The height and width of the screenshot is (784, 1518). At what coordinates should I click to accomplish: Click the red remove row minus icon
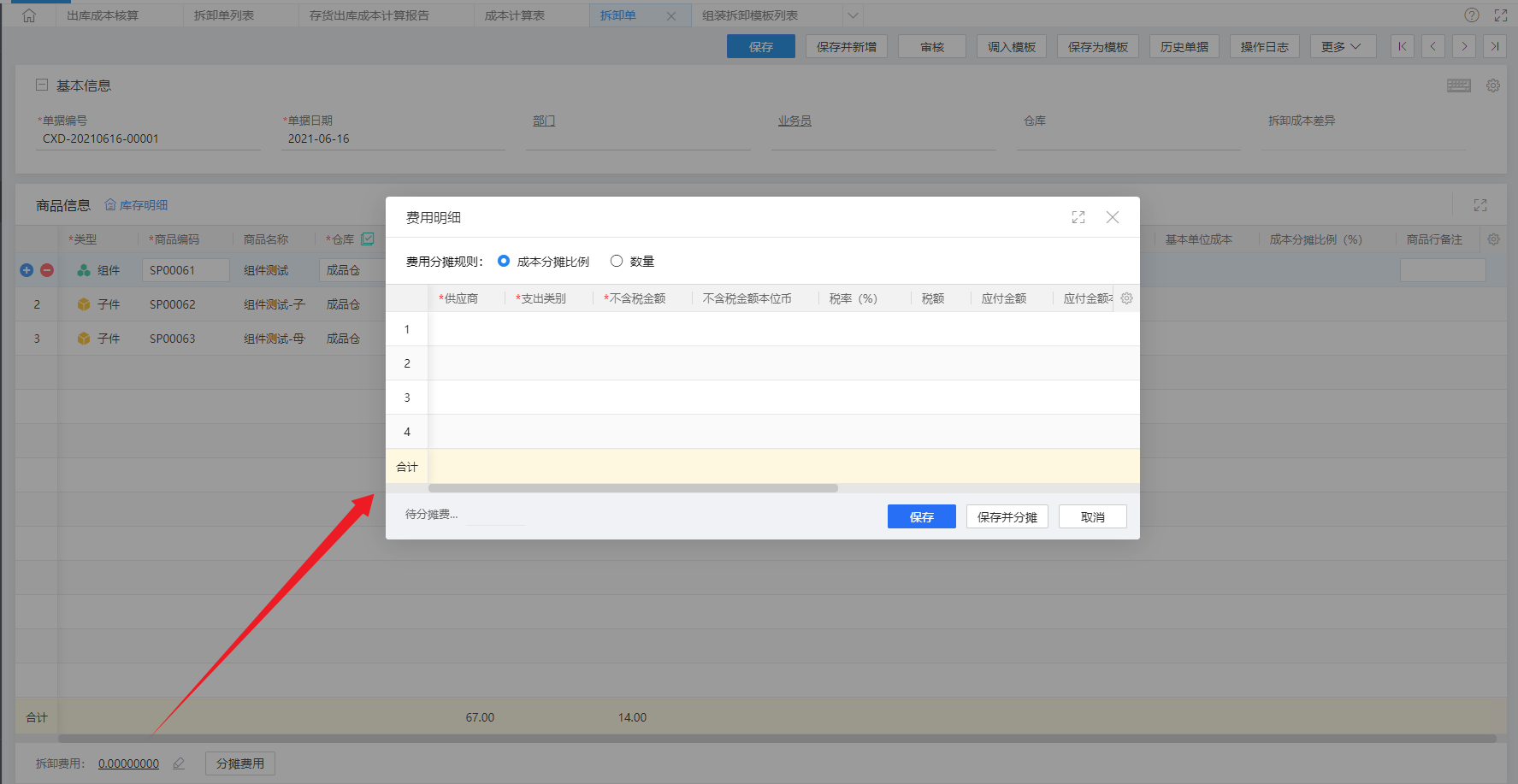[x=47, y=270]
